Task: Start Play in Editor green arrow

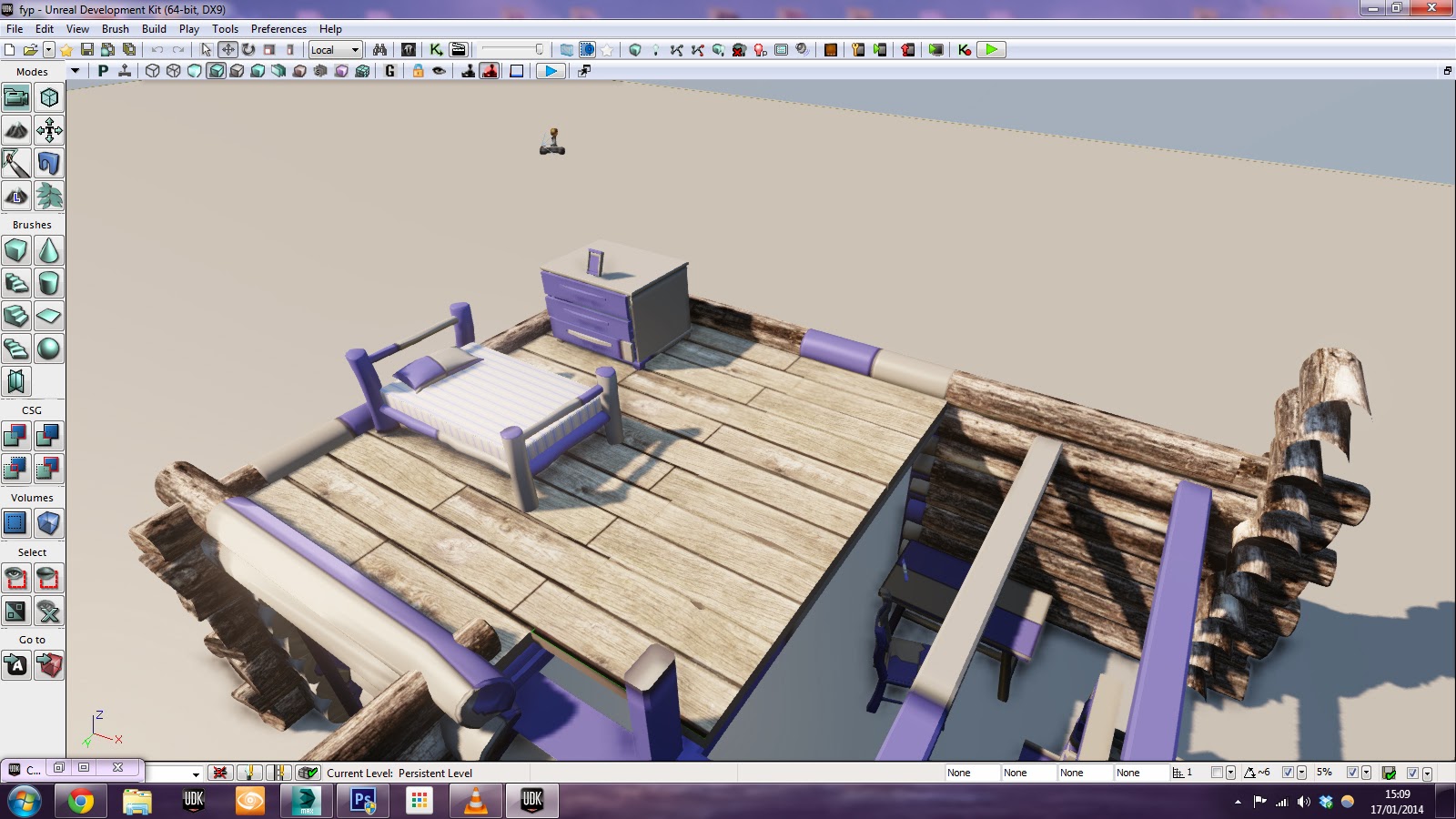Action: point(992,50)
